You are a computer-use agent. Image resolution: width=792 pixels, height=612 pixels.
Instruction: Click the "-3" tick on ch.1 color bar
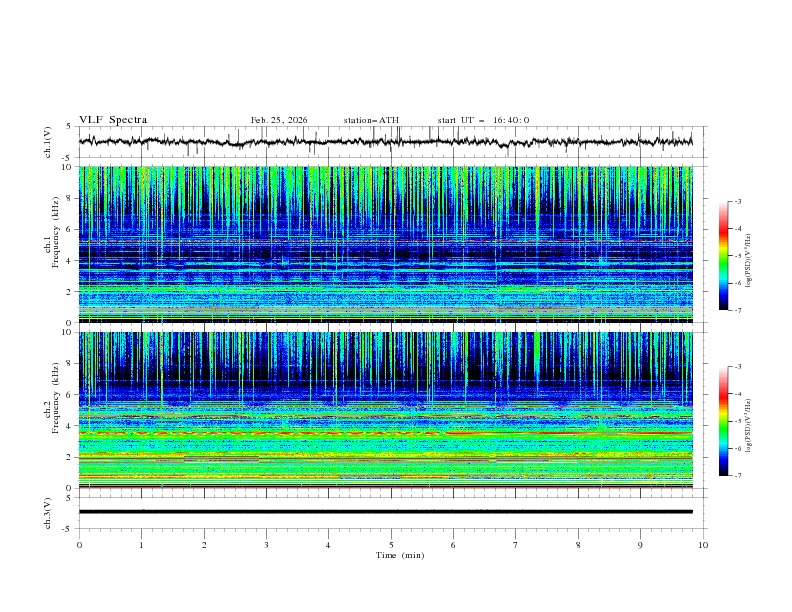pos(738,201)
